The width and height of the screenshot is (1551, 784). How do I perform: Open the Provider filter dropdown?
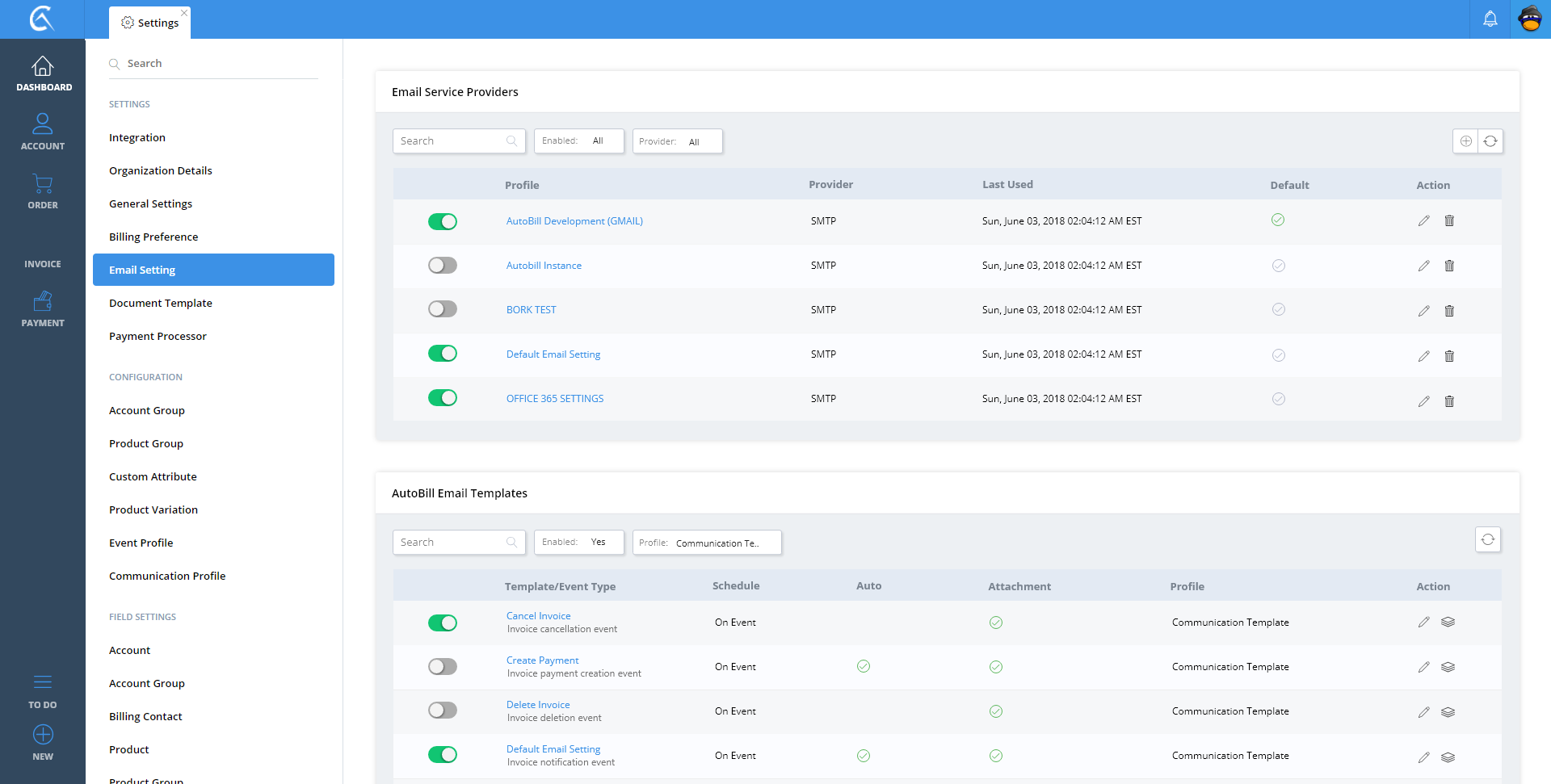click(677, 141)
